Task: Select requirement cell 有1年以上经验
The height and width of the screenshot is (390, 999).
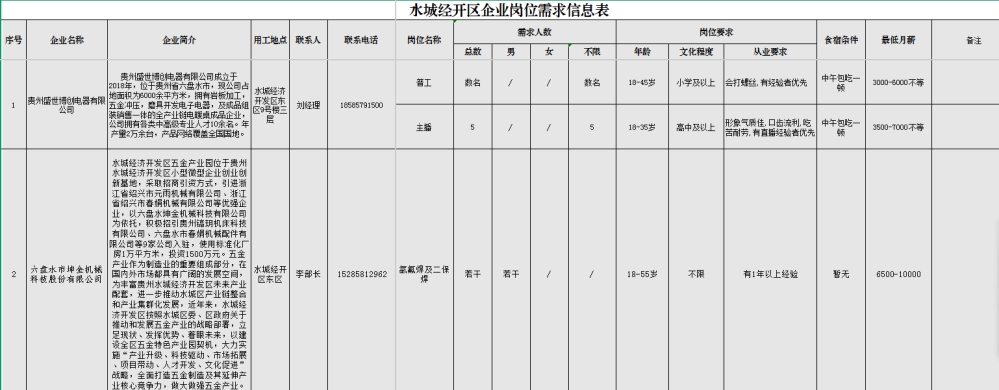Action: (x=770, y=274)
